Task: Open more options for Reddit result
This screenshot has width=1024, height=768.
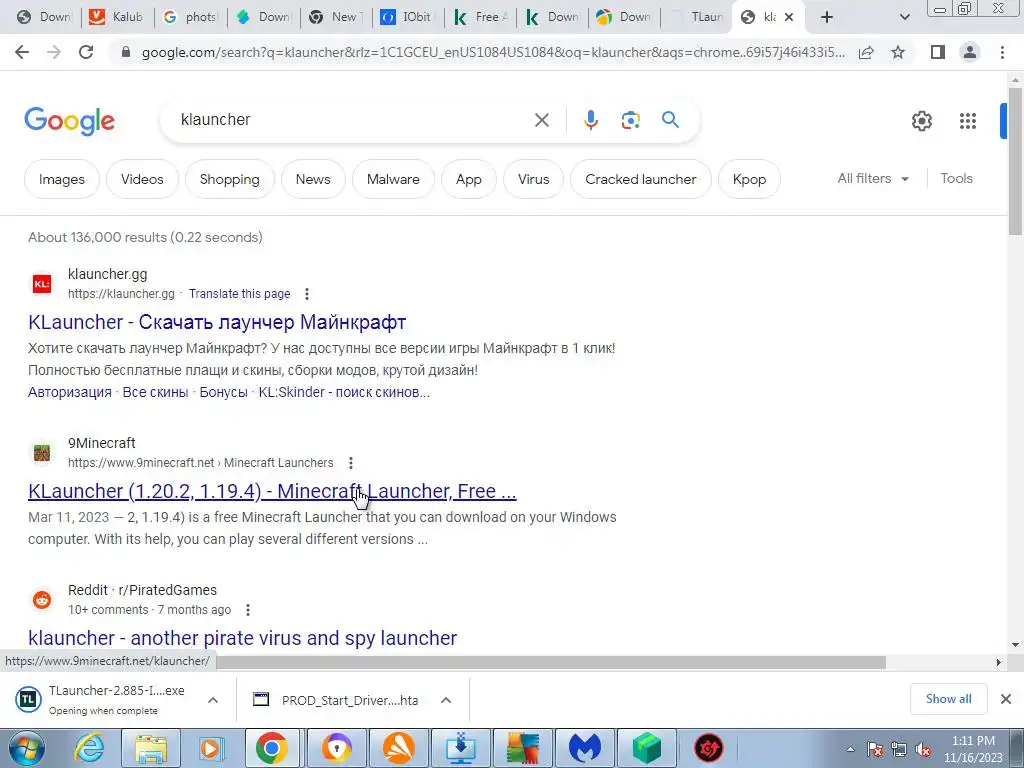Action: click(248, 610)
